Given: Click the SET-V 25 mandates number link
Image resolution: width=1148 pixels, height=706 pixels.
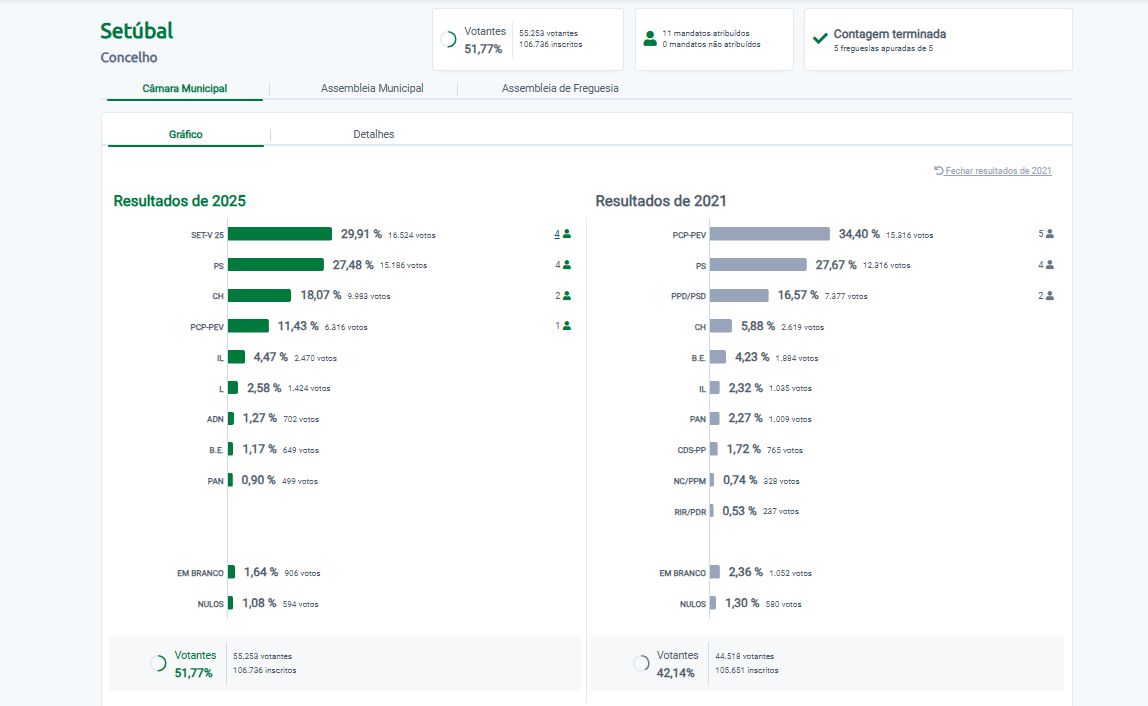Looking at the screenshot, I should point(557,234).
